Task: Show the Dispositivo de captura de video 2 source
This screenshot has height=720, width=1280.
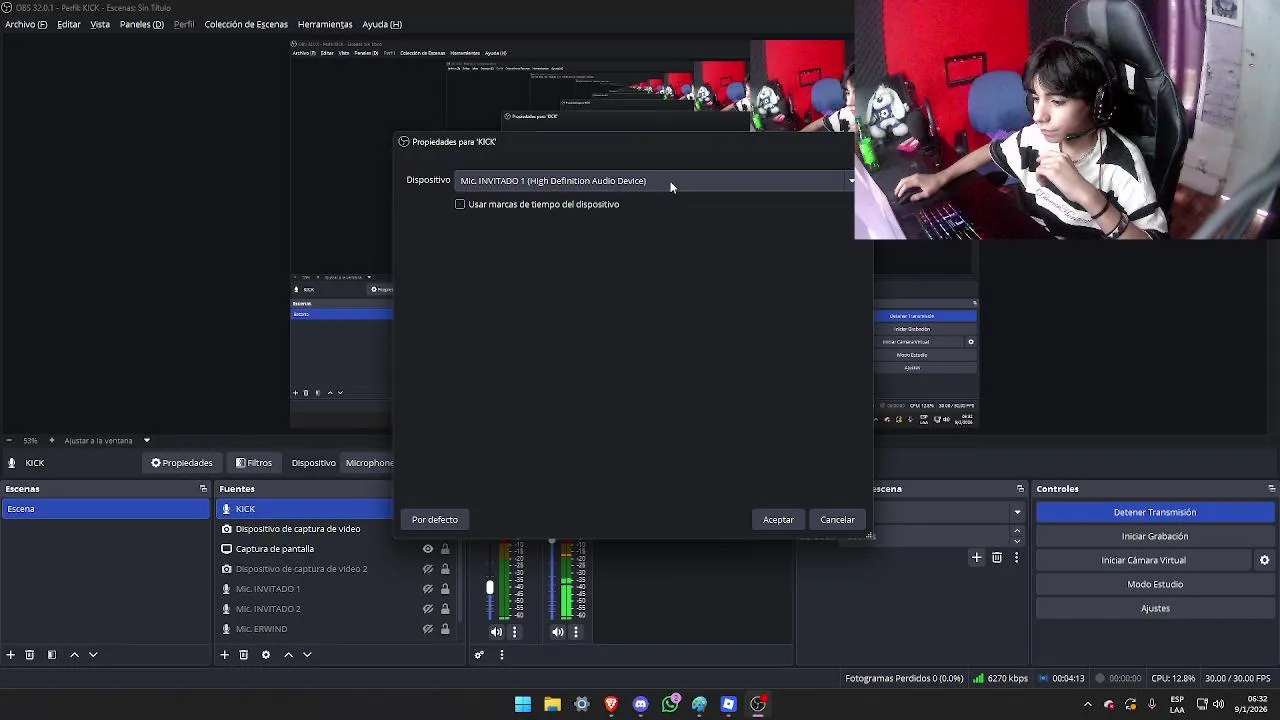Action: [428, 568]
